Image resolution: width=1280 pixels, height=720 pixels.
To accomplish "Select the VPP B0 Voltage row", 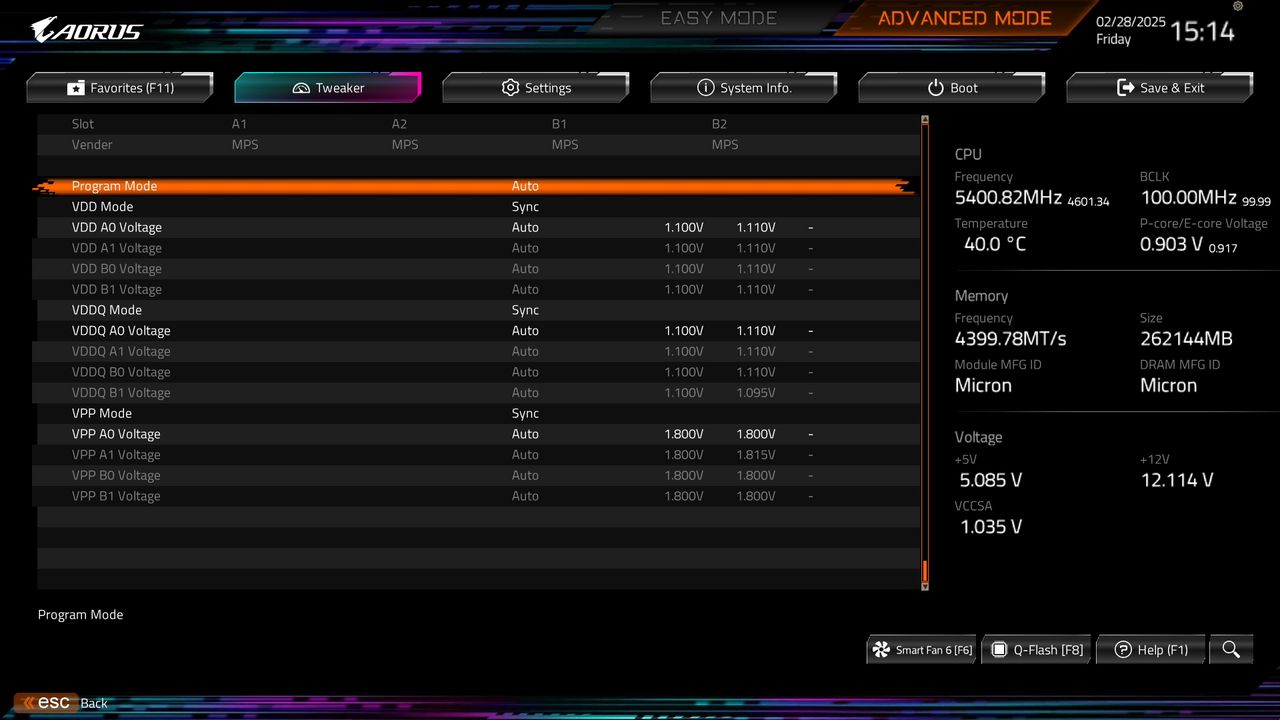I will (478, 475).
